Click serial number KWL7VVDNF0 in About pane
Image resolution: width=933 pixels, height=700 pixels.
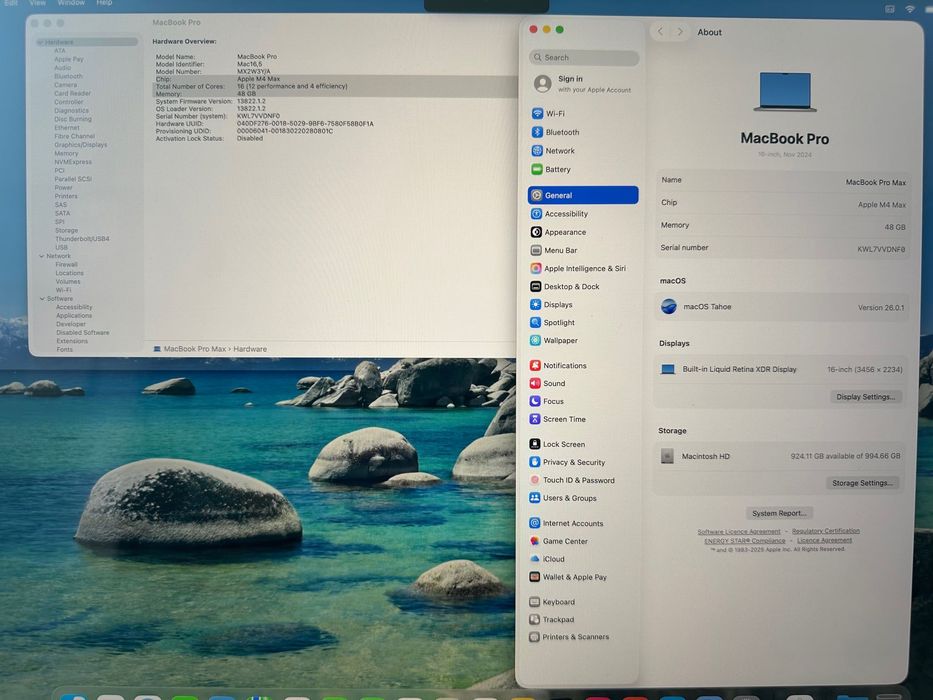pyautogui.click(x=881, y=249)
